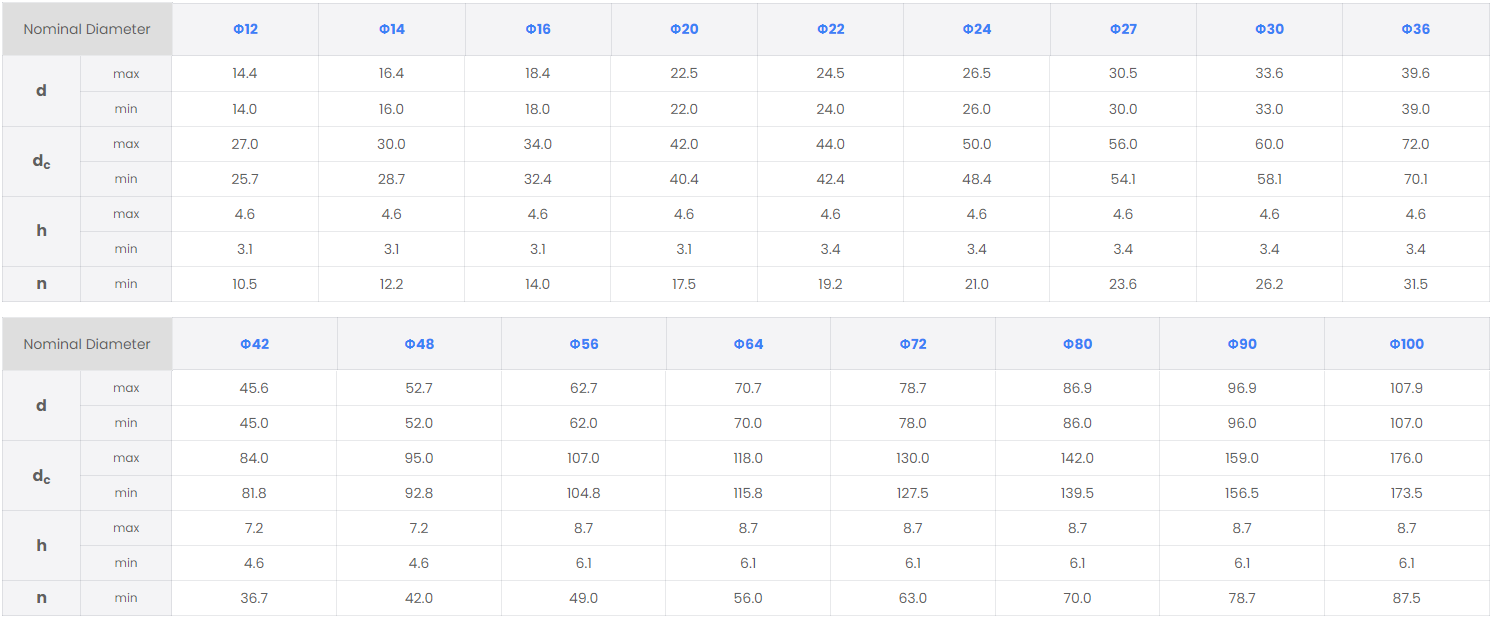This screenshot has height=619, width=1490.
Task: Select the d max value 26.5 for Φ24
Action: [977, 74]
